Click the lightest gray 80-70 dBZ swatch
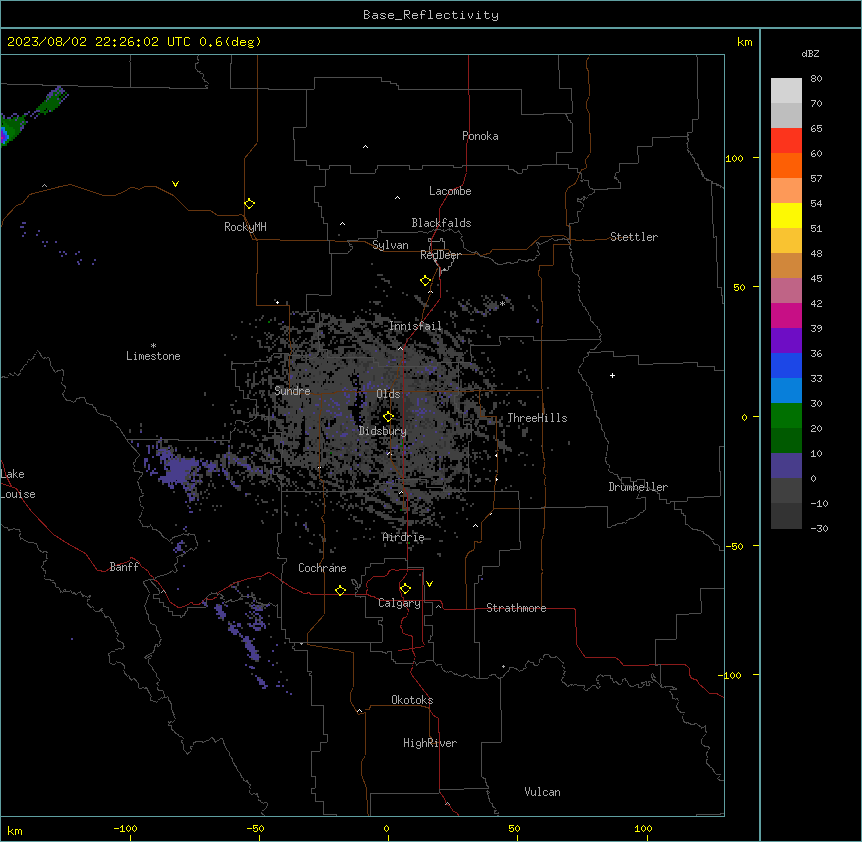862x842 pixels. (x=786, y=91)
